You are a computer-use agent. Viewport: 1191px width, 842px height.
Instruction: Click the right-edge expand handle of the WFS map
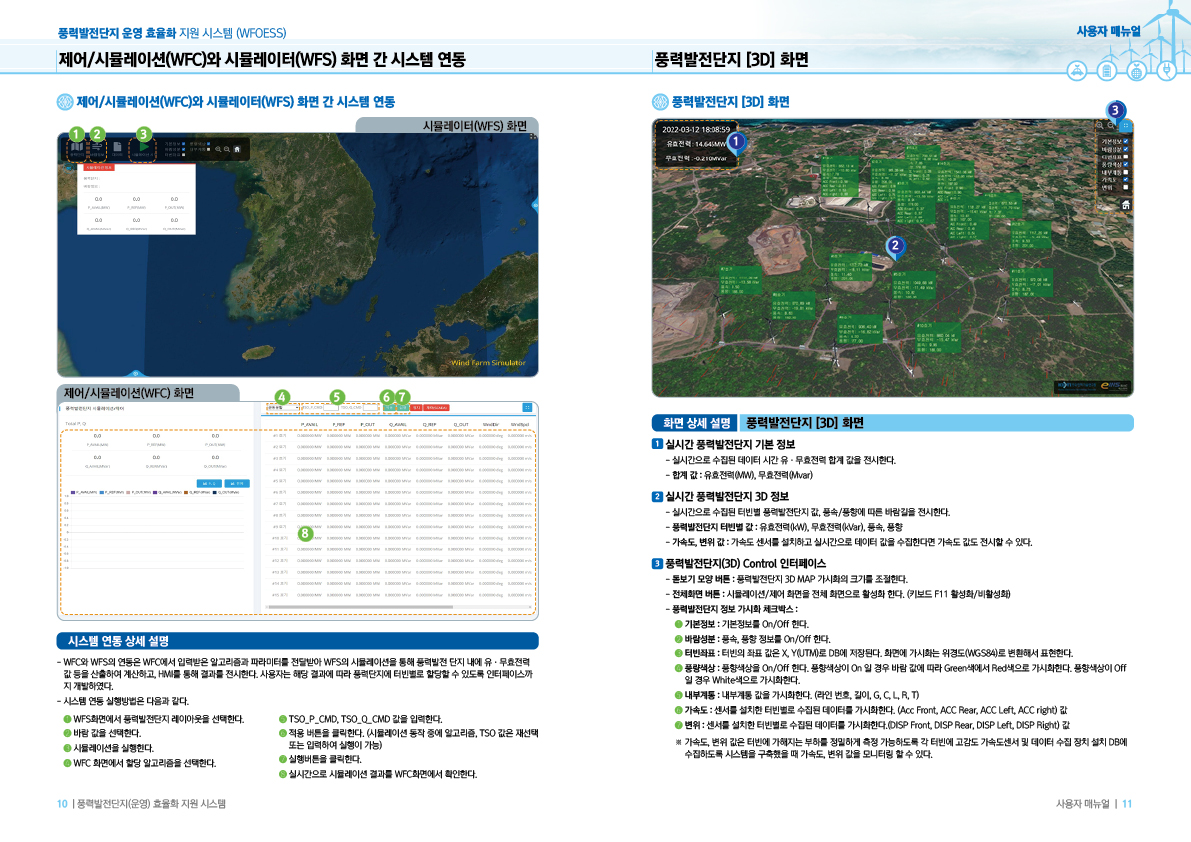coord(535,205)
